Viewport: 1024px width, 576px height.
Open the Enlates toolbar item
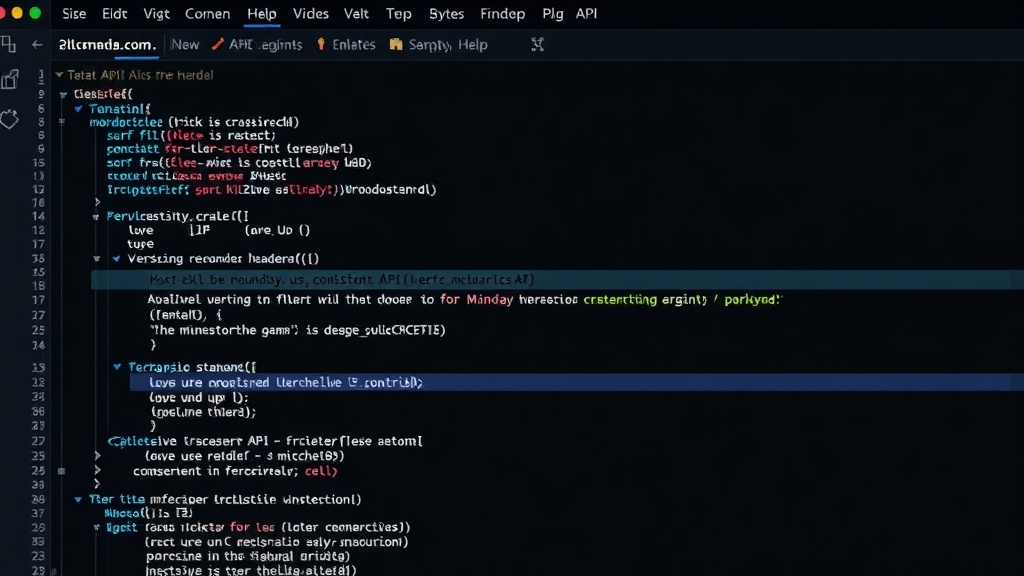353,45
